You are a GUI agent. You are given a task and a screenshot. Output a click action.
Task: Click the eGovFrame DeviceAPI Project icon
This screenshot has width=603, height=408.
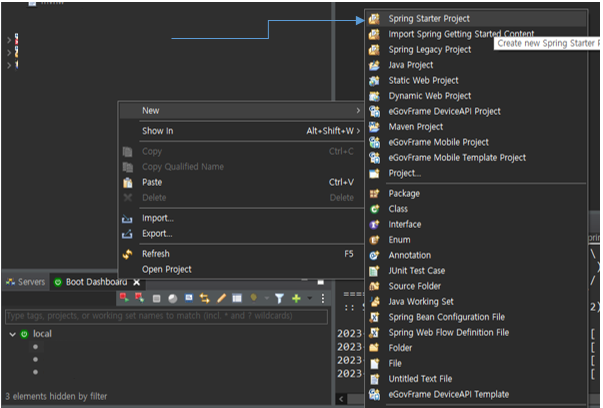click(x=374, y=111)
